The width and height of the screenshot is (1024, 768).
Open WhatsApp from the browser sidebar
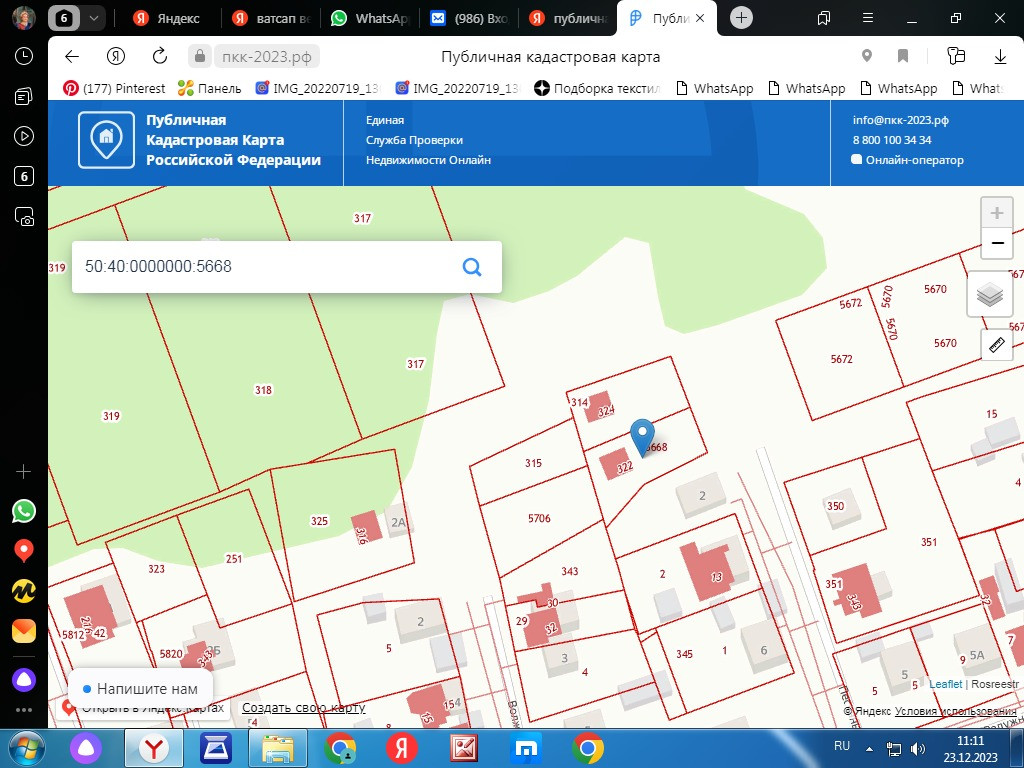pos(24,511)
